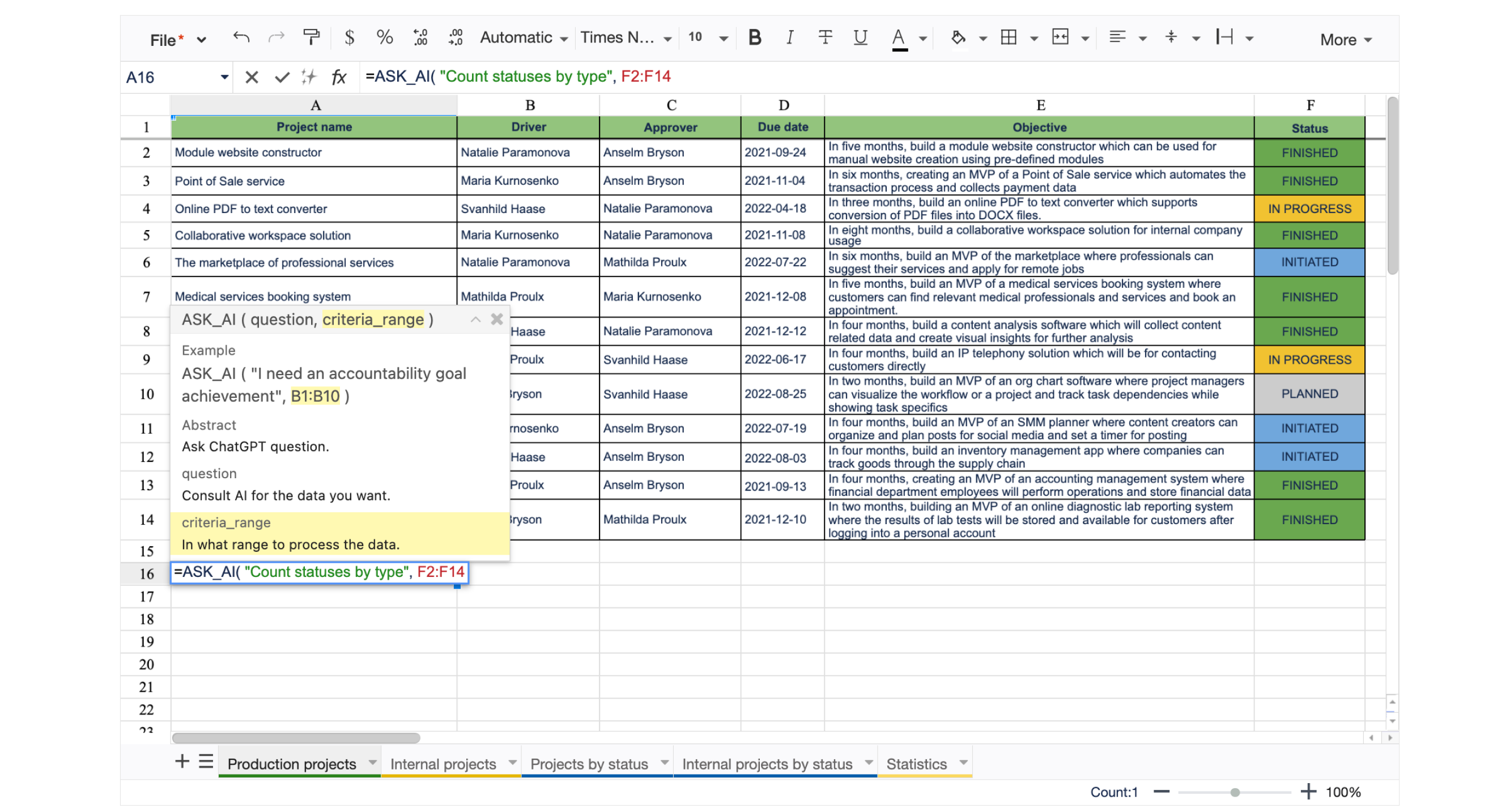Image resolution: width=1497 pixels, height=812 pixels.
Task: Open the Automatic number format dropdown
Action: coord(523,38)
